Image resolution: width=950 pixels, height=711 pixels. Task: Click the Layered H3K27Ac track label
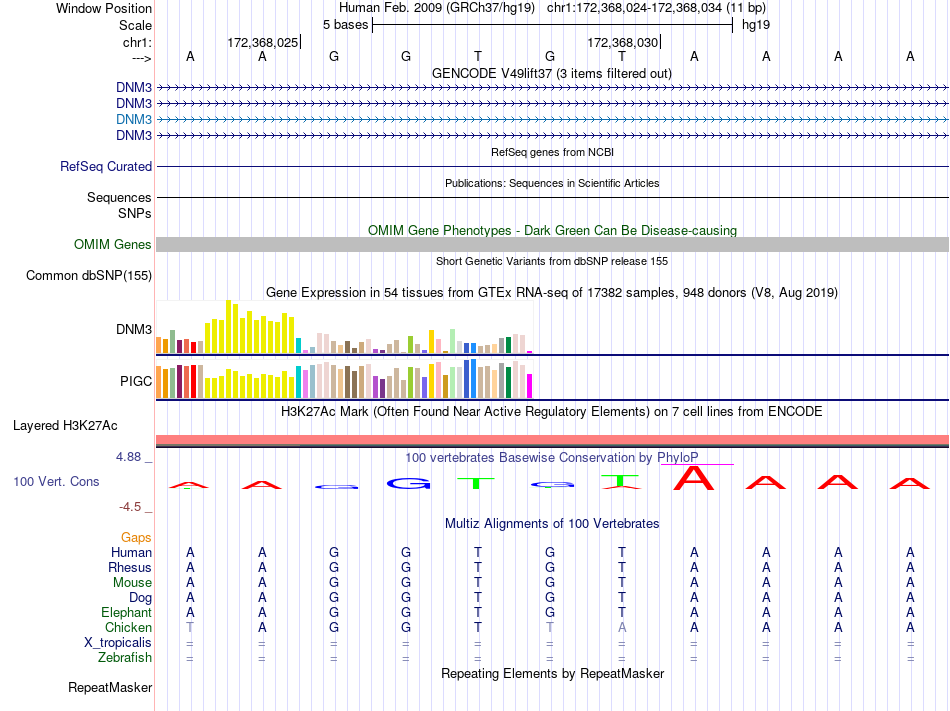pyautogui.click(x=65, y=426)
